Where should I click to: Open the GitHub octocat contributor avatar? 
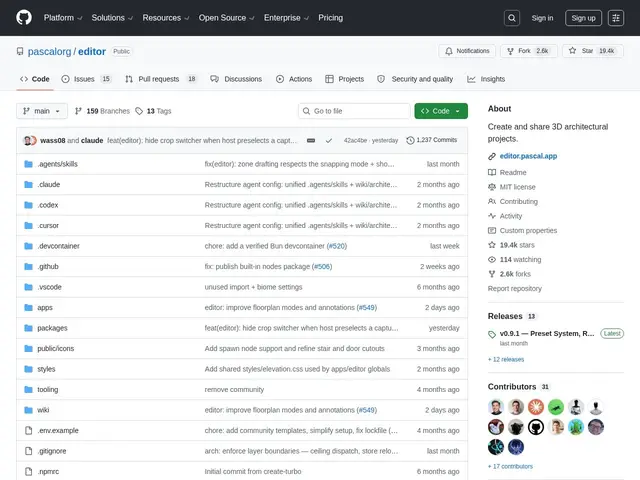[x=536, y=427]
